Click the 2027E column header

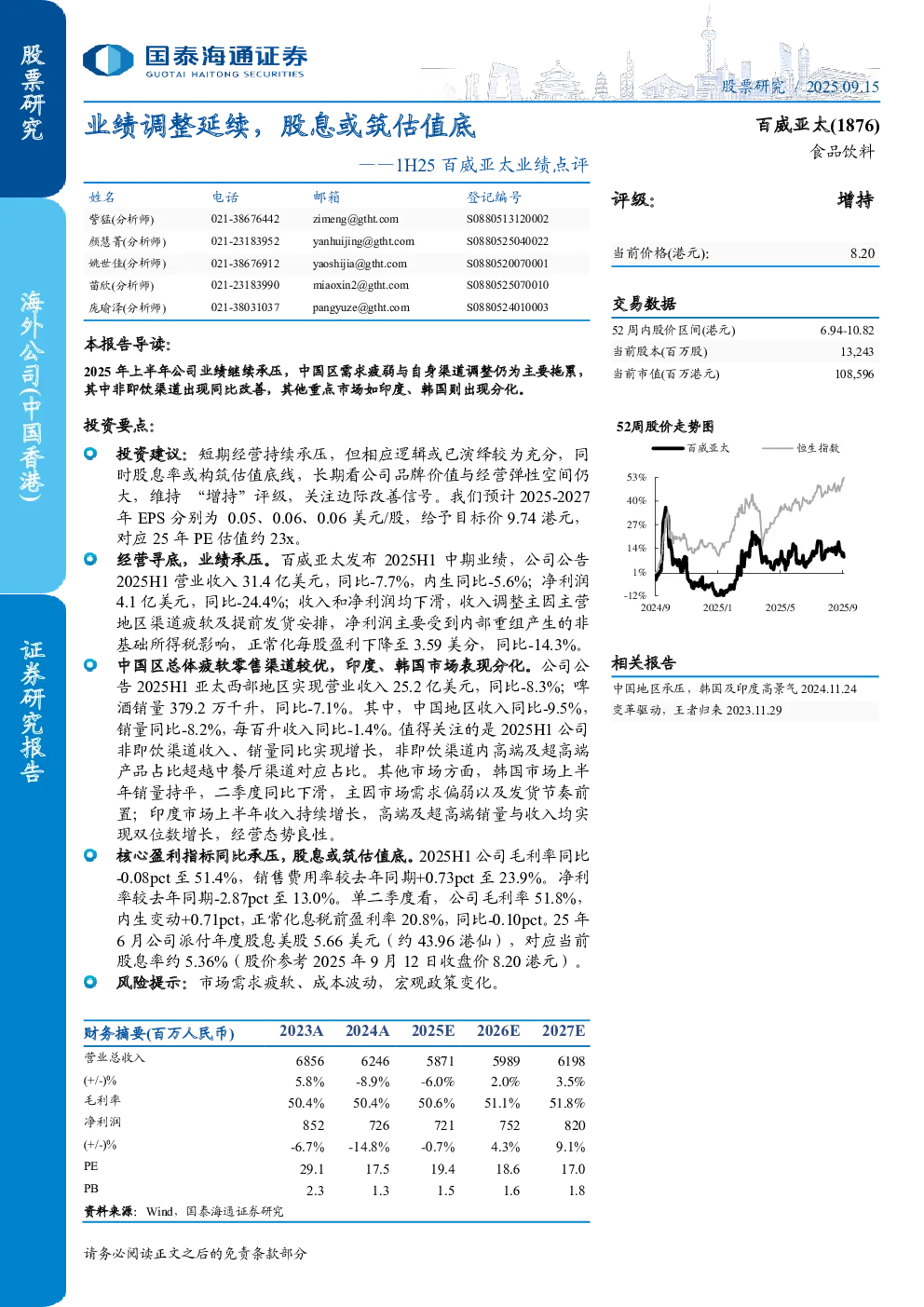(564, 1031)
